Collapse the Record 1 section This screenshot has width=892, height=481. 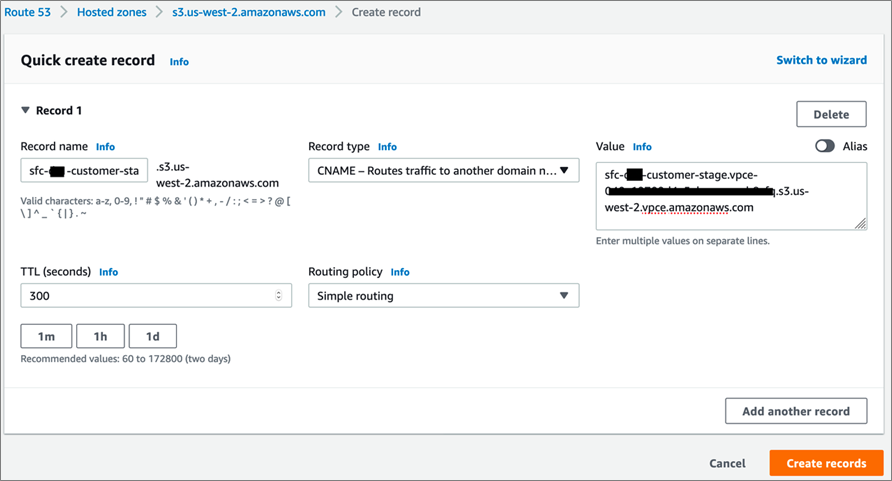(25, 110)
